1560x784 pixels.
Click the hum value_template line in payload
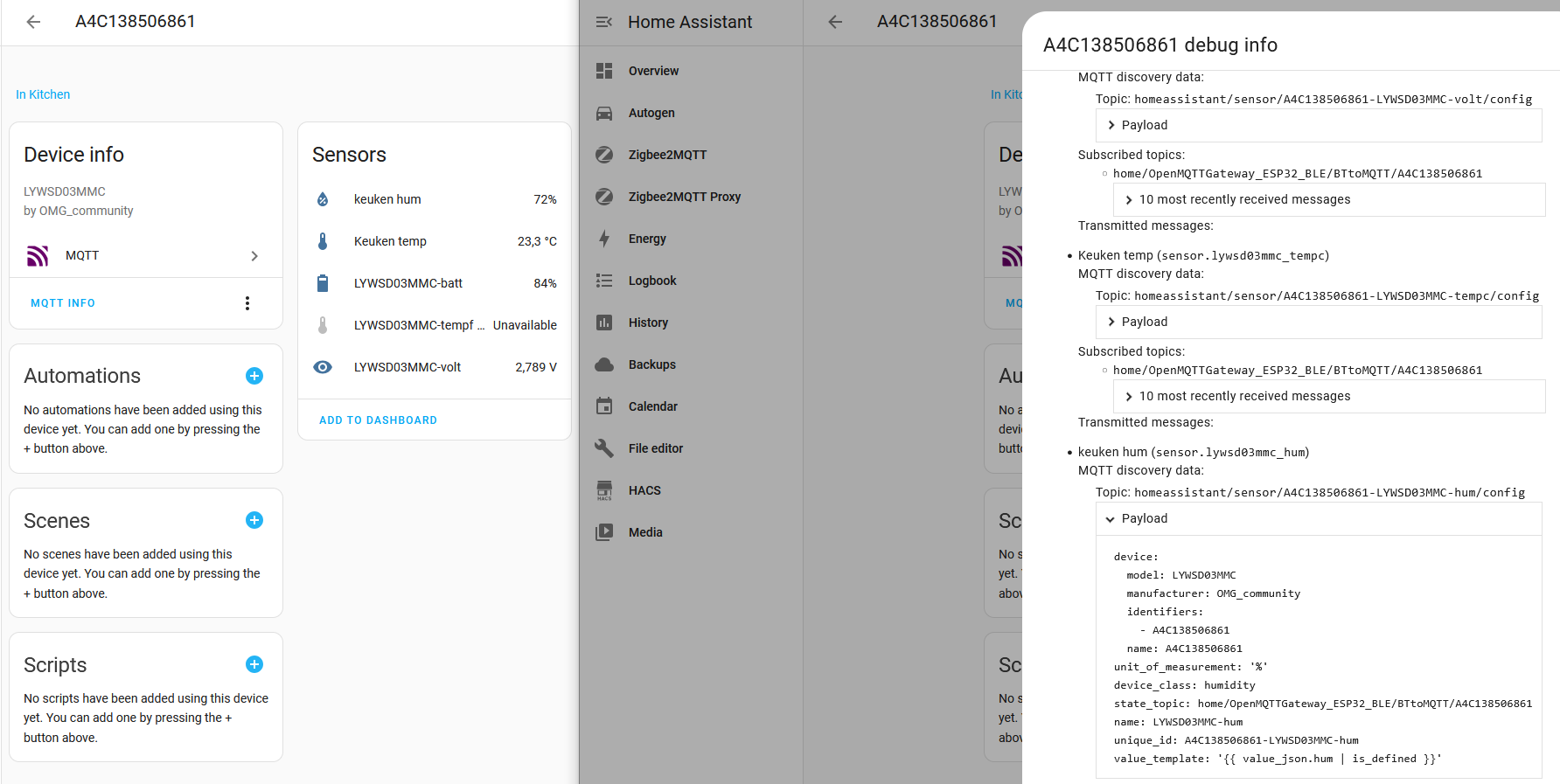[1278, 759]
